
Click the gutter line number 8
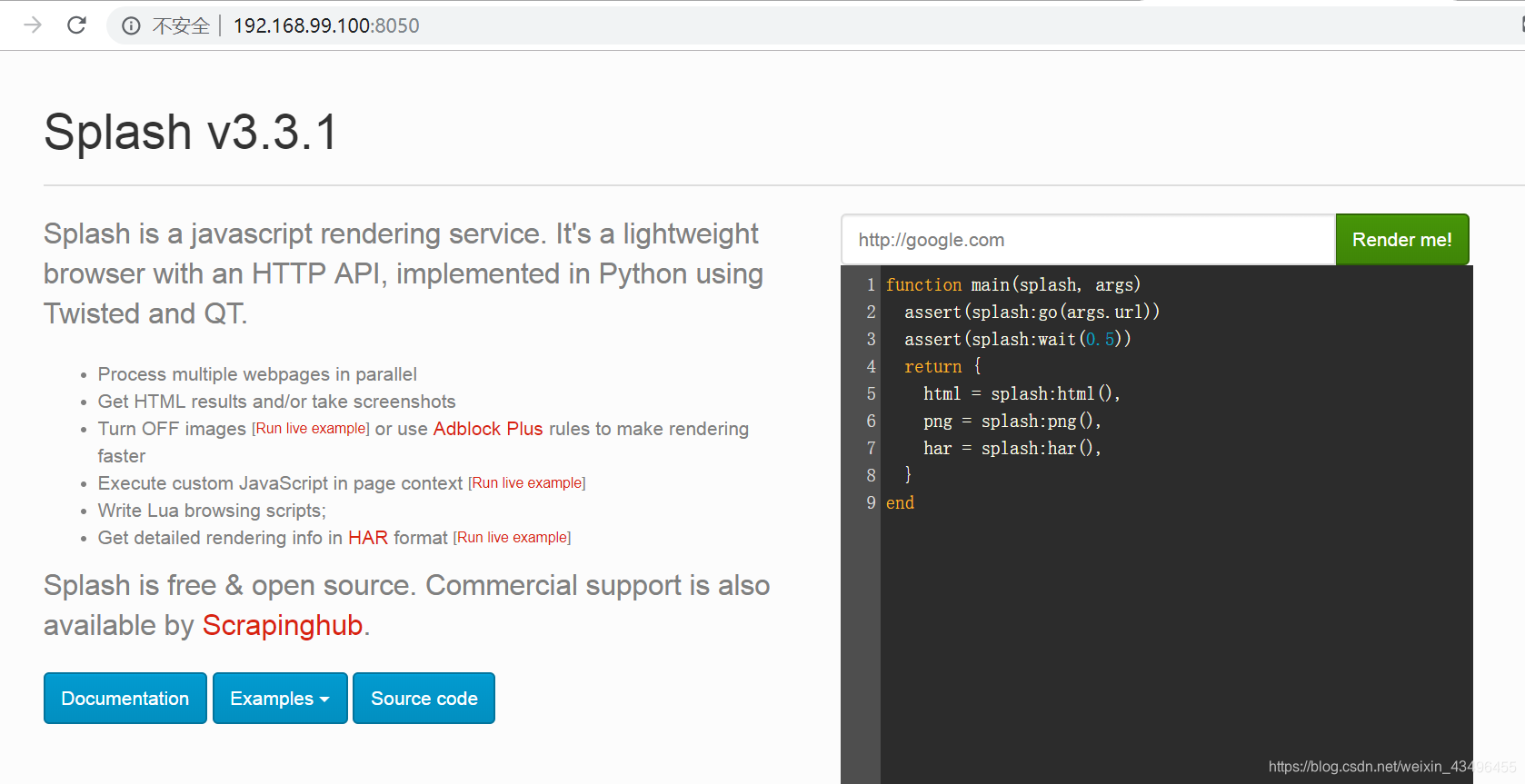[x=871, y=475]
